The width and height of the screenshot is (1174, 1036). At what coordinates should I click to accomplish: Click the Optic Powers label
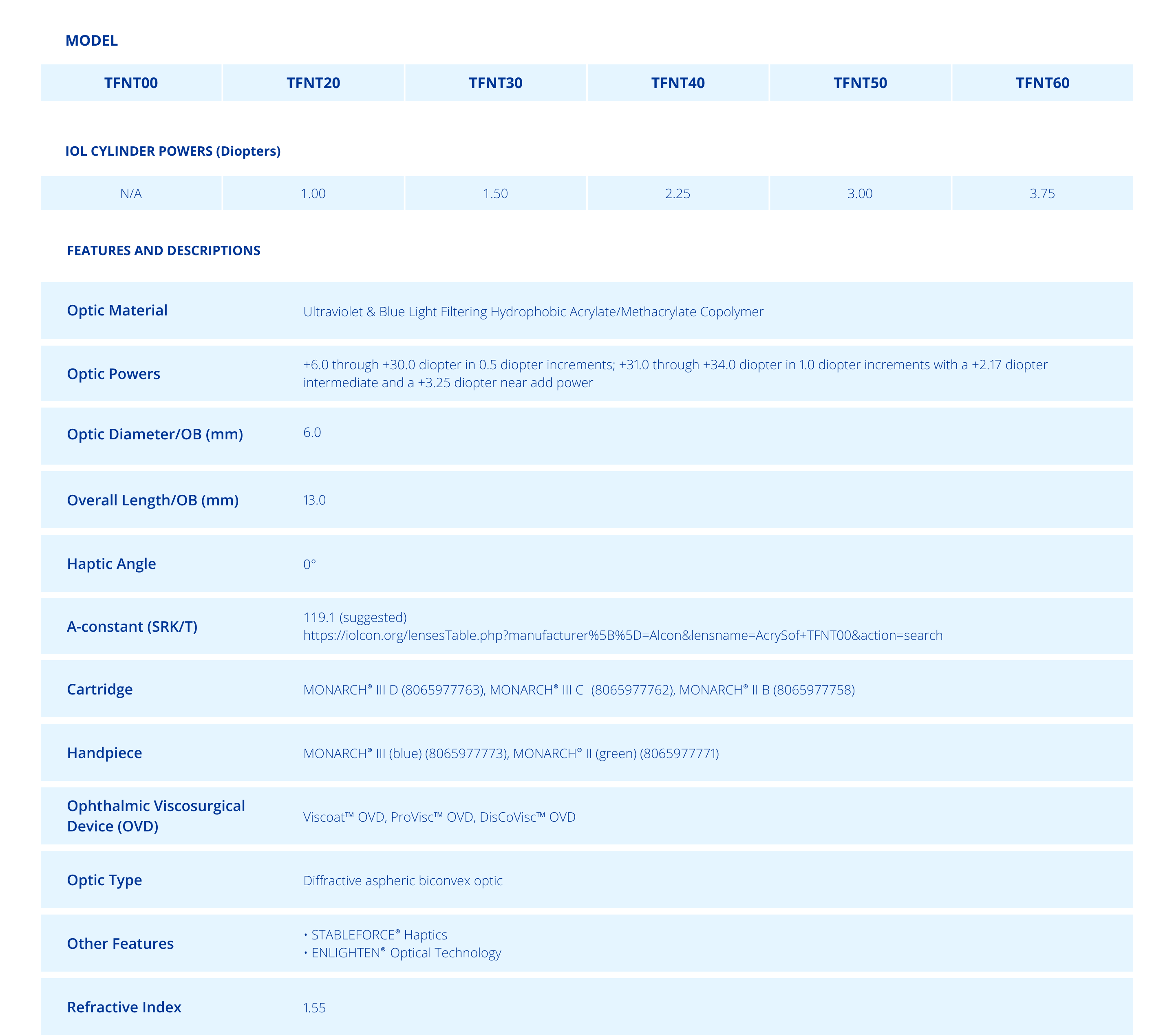(114, 374)
